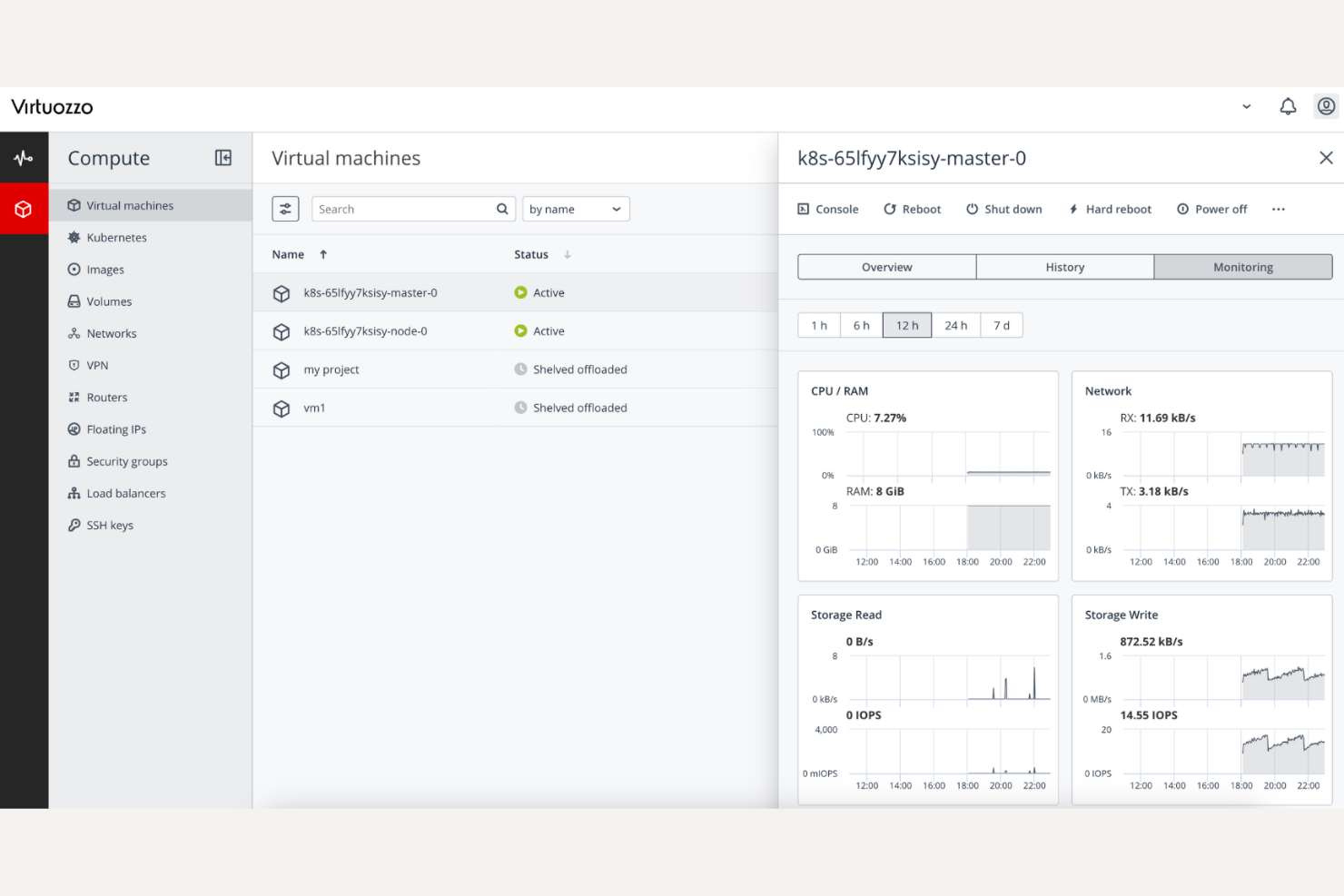The height and width of the screenshot is (896, 1344).
Task: Open the notifications bell
Action: point(1287,106)
